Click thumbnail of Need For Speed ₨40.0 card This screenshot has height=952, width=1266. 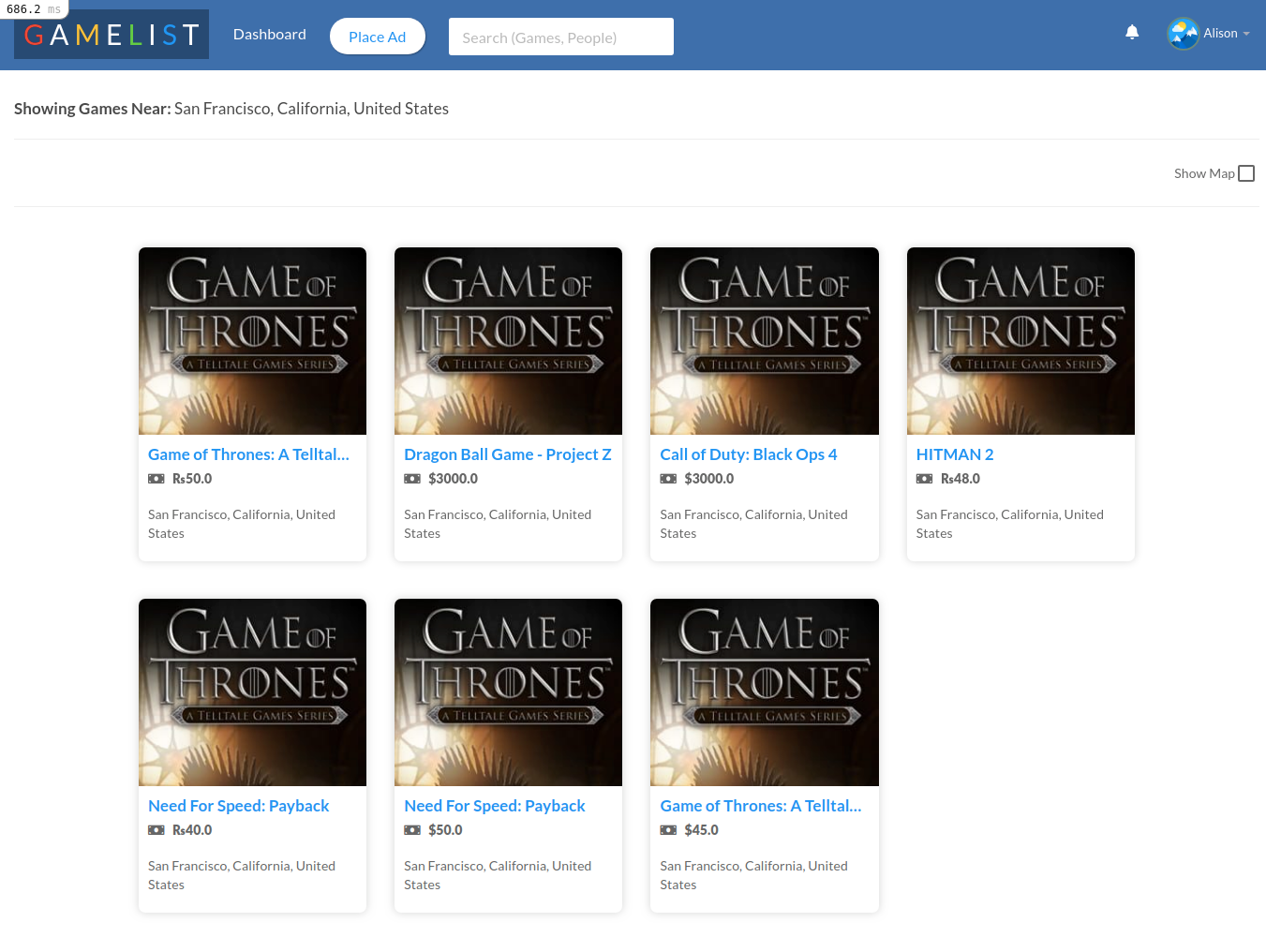tap(252, 692)
